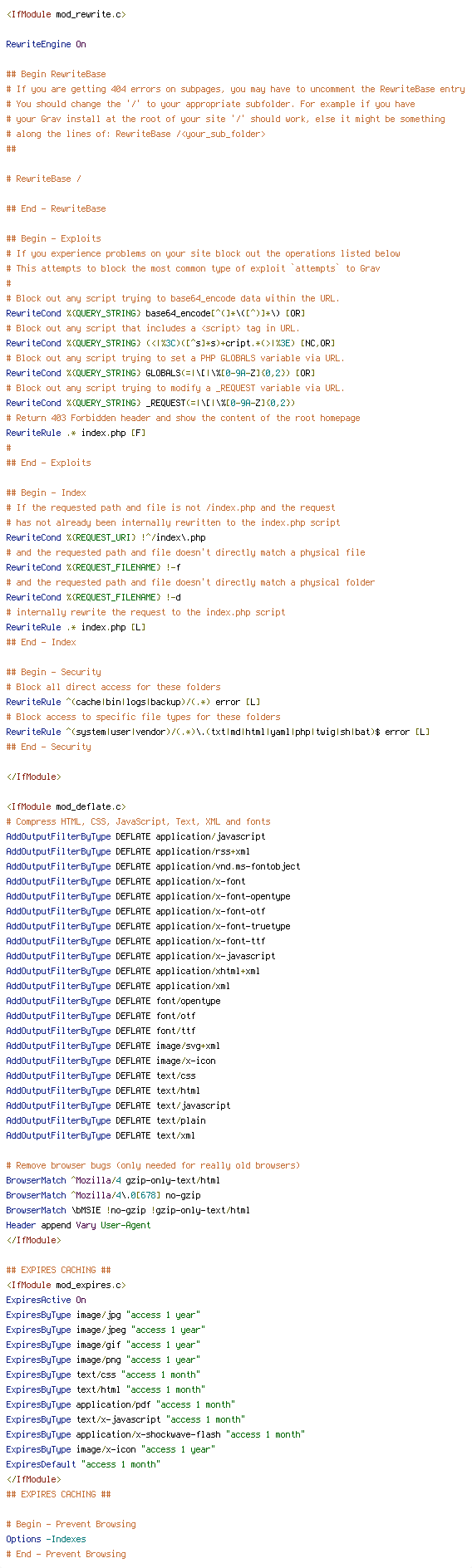Click the "application/x-shockwave-flash" expires line

click(155, 1434)
